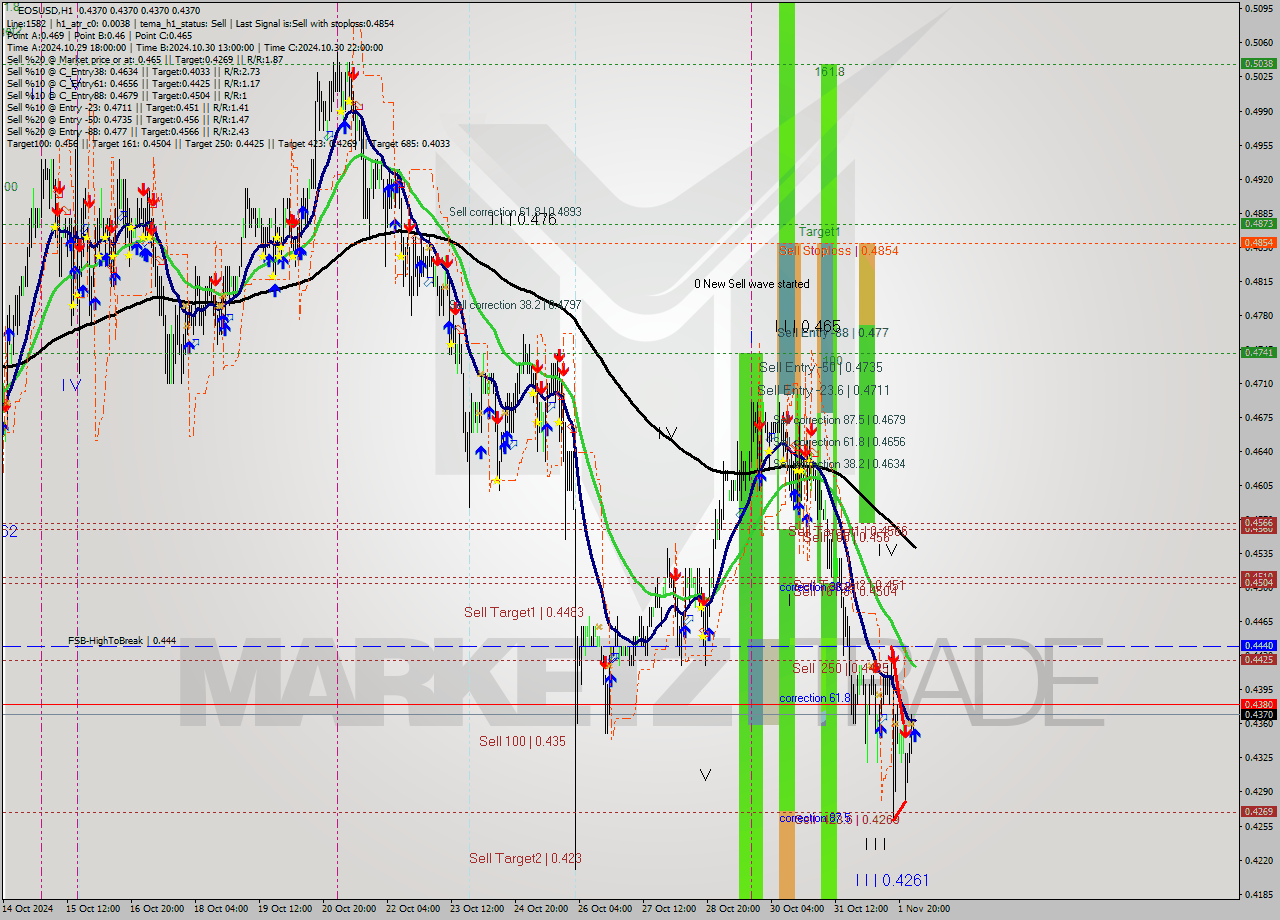Click the 'Sell correction 61.8 | 0.4893' label
The width and height of the screenshot is (1280, 920).
[515, 212]
